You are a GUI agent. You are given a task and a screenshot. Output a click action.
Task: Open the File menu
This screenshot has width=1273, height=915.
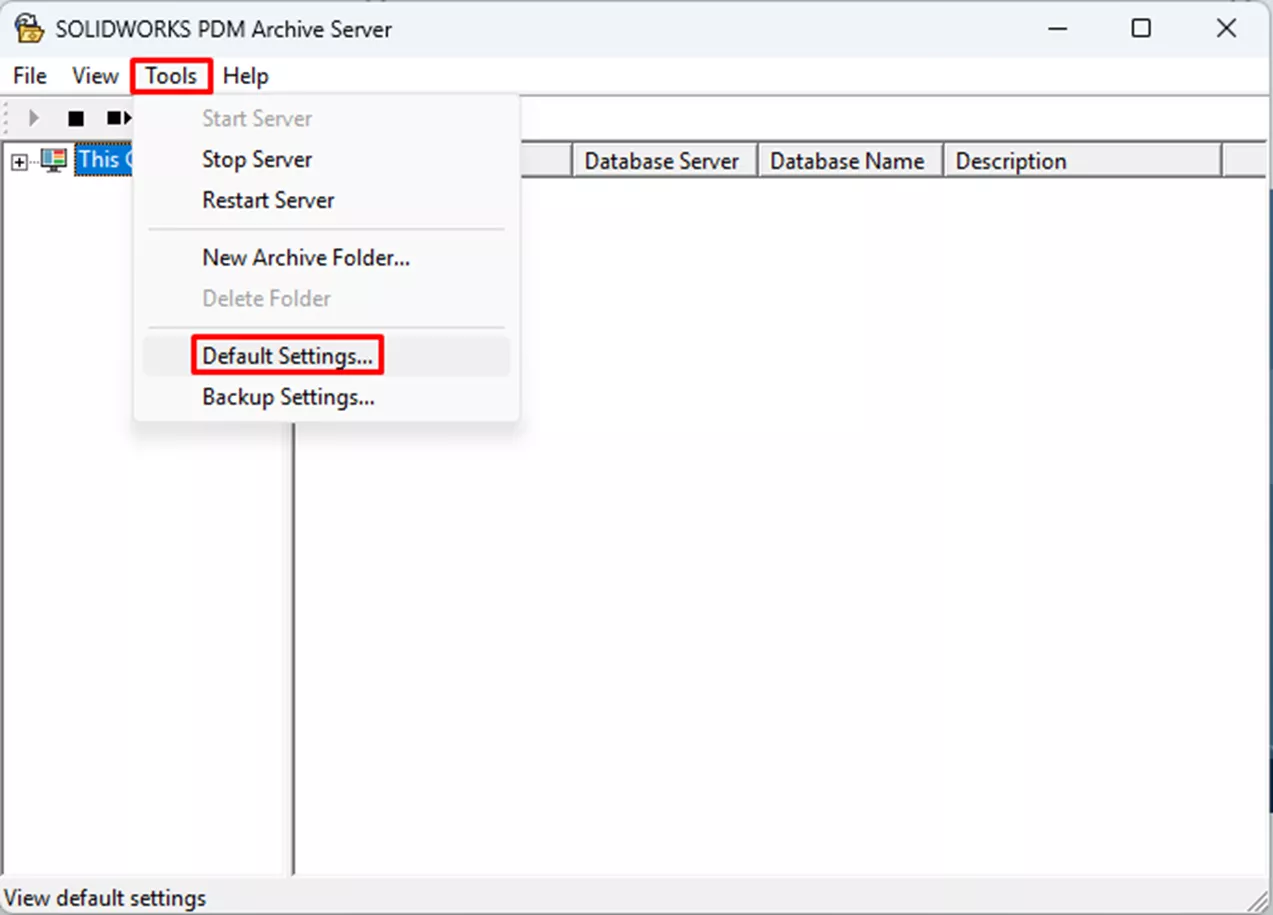pos(30,76)
